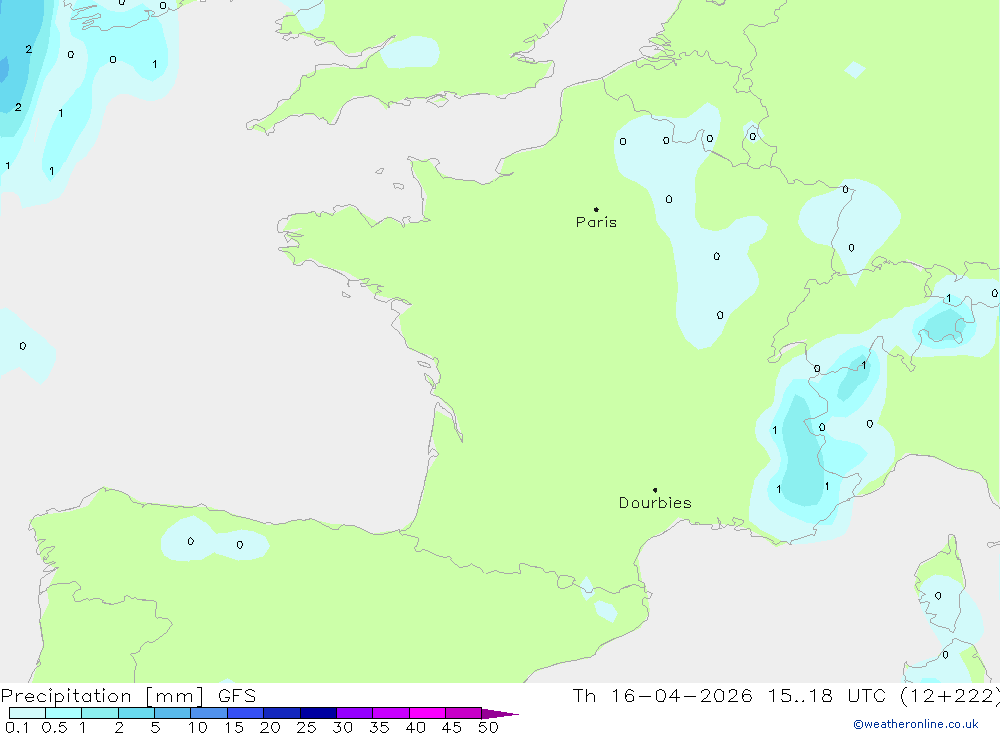Click the forecast date 'Th 16-04-2026' text

[662, 695]
